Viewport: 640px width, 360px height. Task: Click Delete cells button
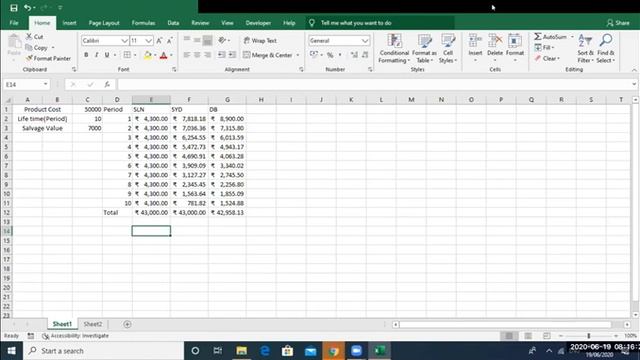(495, 48)
